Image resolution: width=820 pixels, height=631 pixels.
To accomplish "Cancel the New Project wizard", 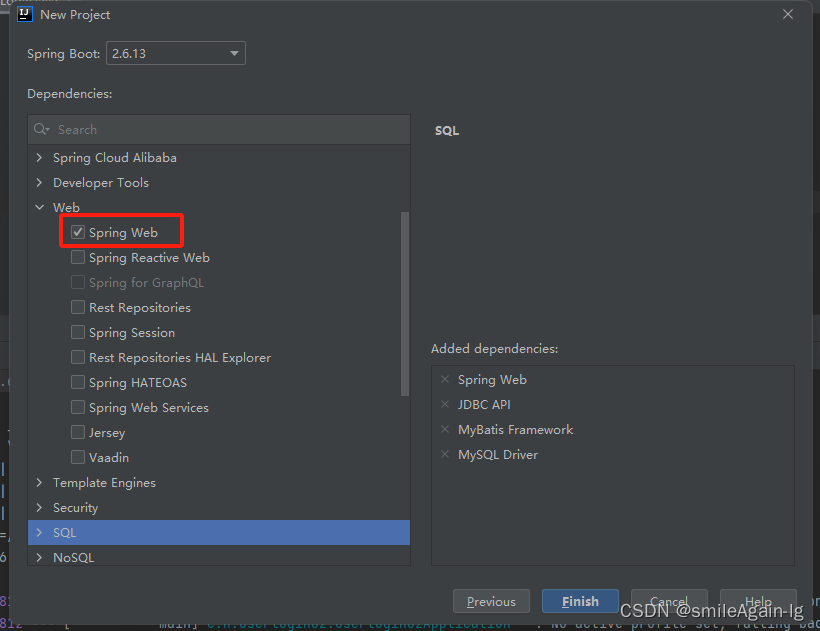I will click(x=669, y=601).
